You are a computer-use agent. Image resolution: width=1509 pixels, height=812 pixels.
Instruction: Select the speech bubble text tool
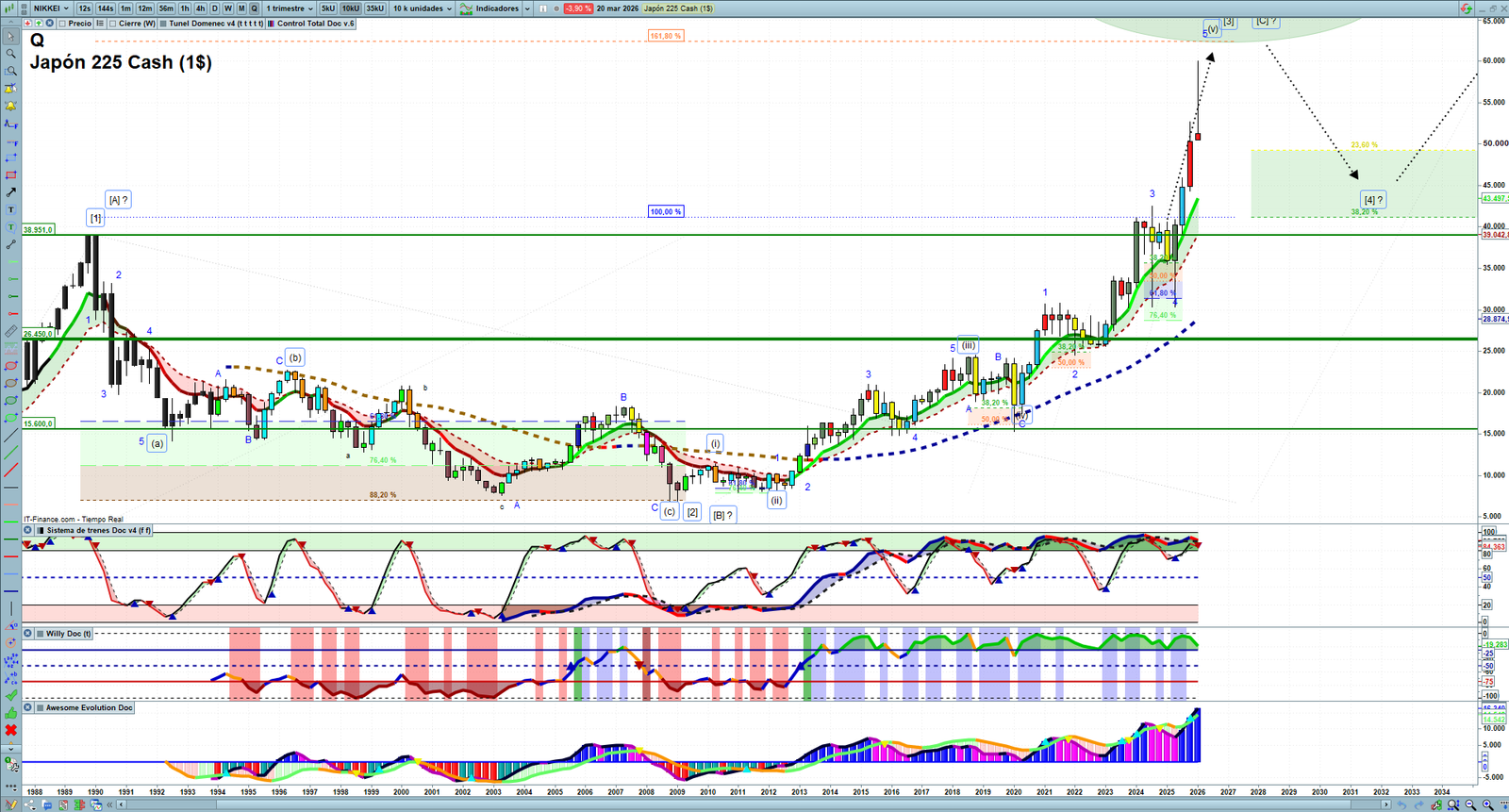click(10, 227)
